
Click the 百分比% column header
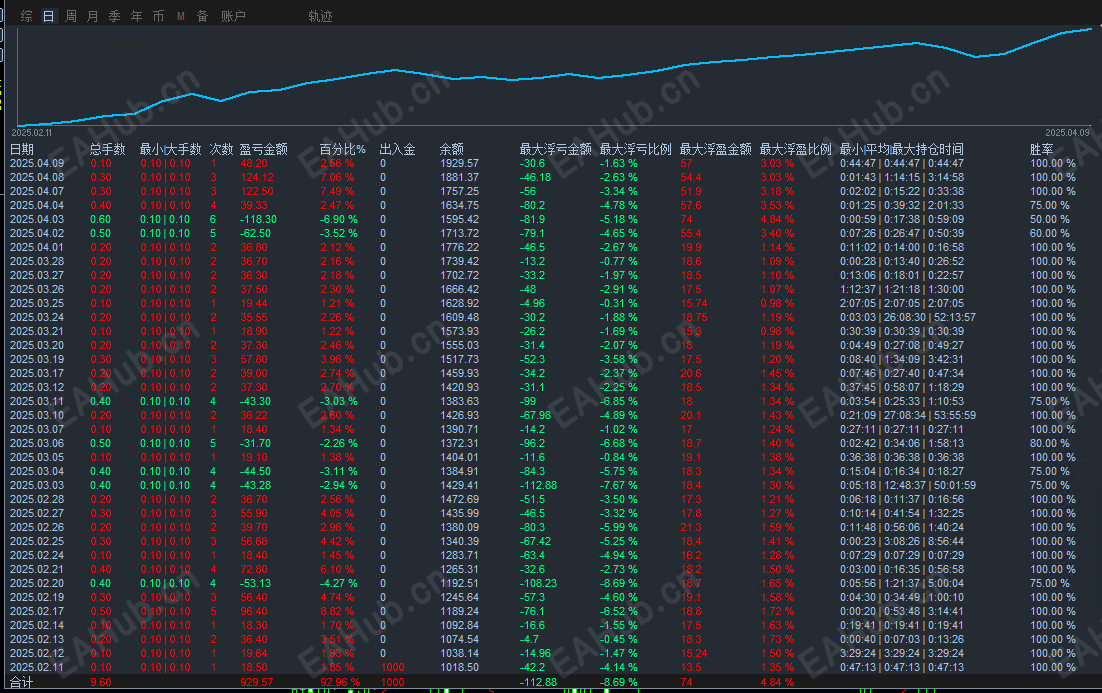342,149
